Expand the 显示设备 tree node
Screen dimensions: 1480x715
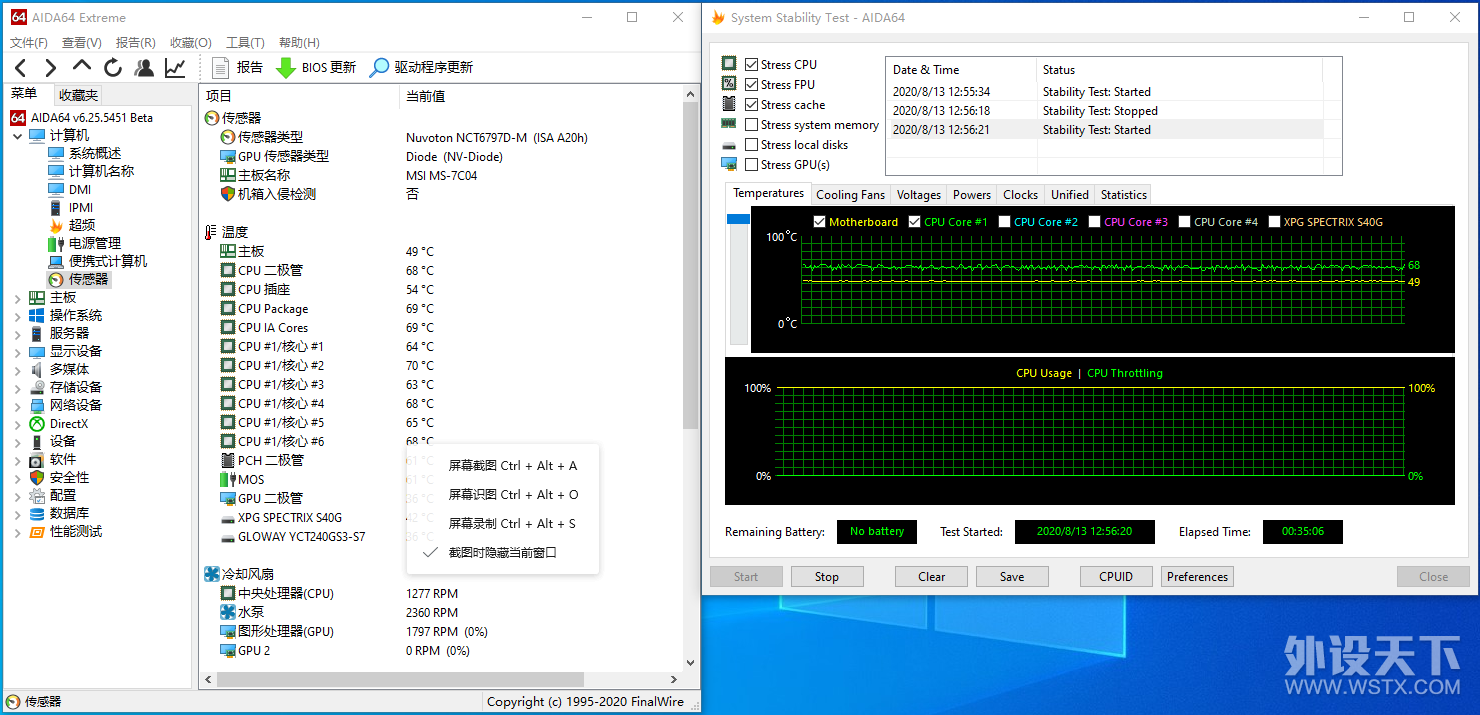pos(17,351)
